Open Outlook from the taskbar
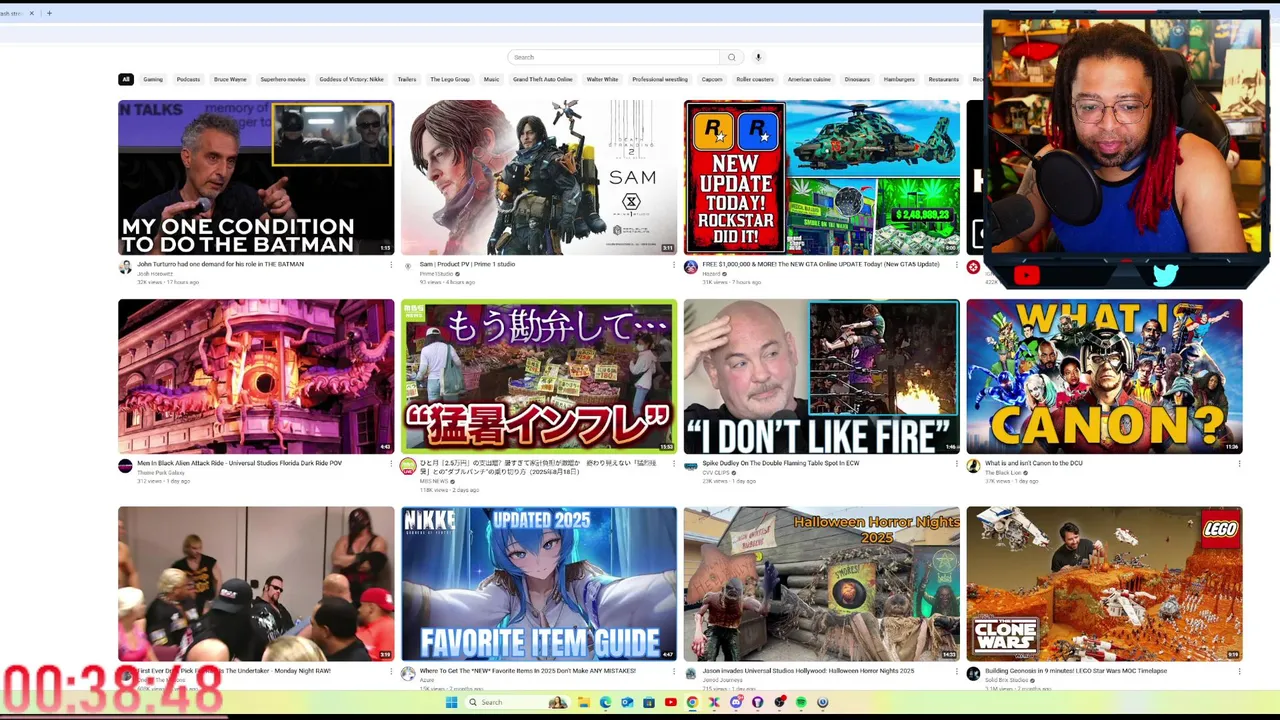This screenshot has height=720, width=1280. click(x=627, y=702)
